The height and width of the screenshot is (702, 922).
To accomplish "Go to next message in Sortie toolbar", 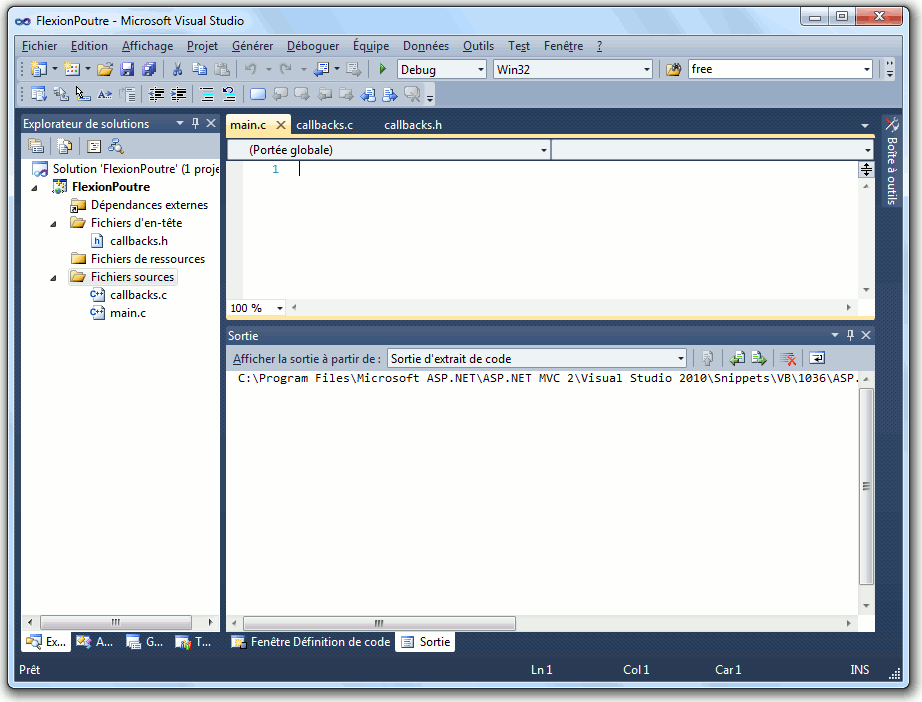I will [759, 358].
